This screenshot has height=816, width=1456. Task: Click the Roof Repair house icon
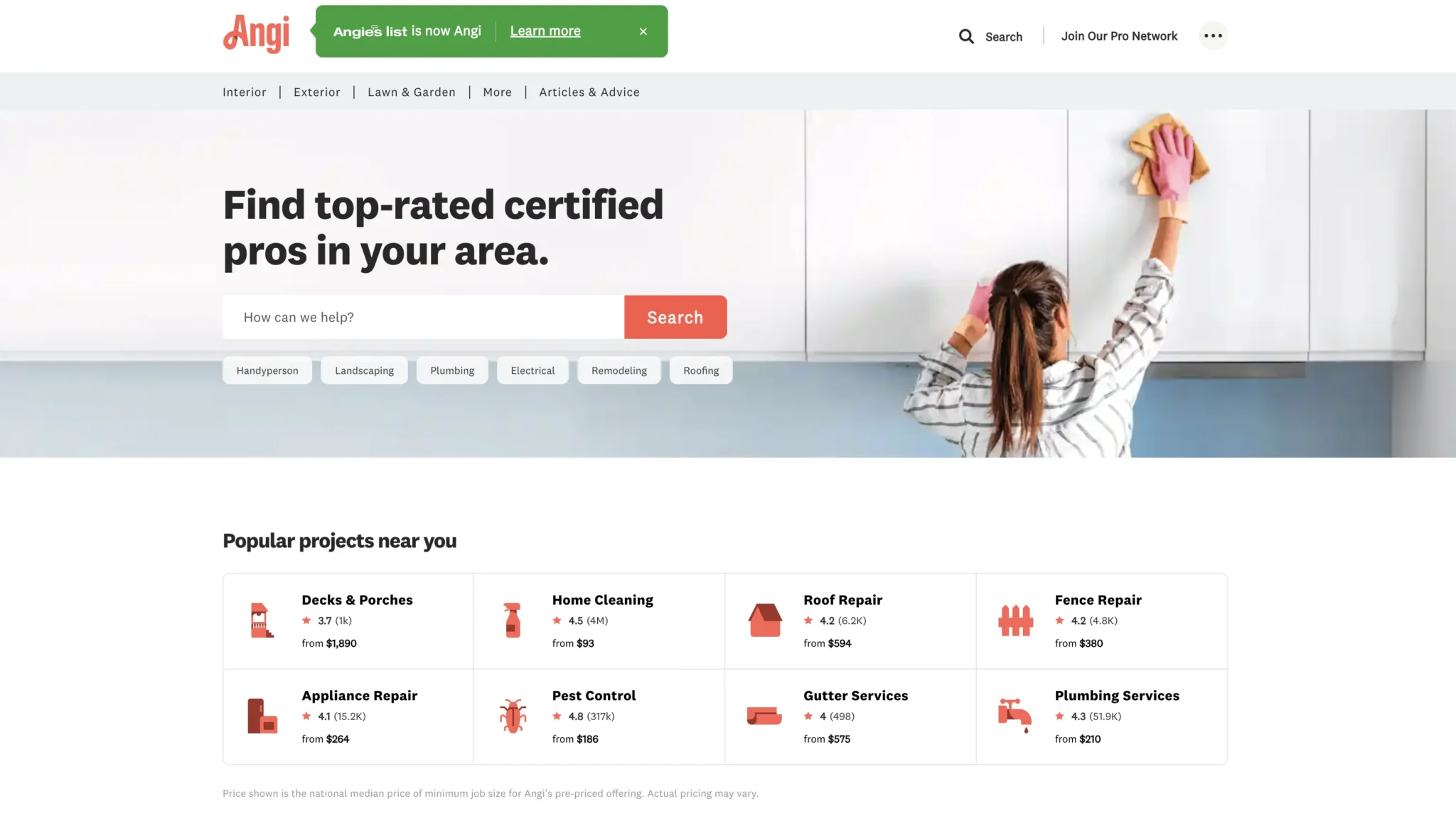click(765, 620)
